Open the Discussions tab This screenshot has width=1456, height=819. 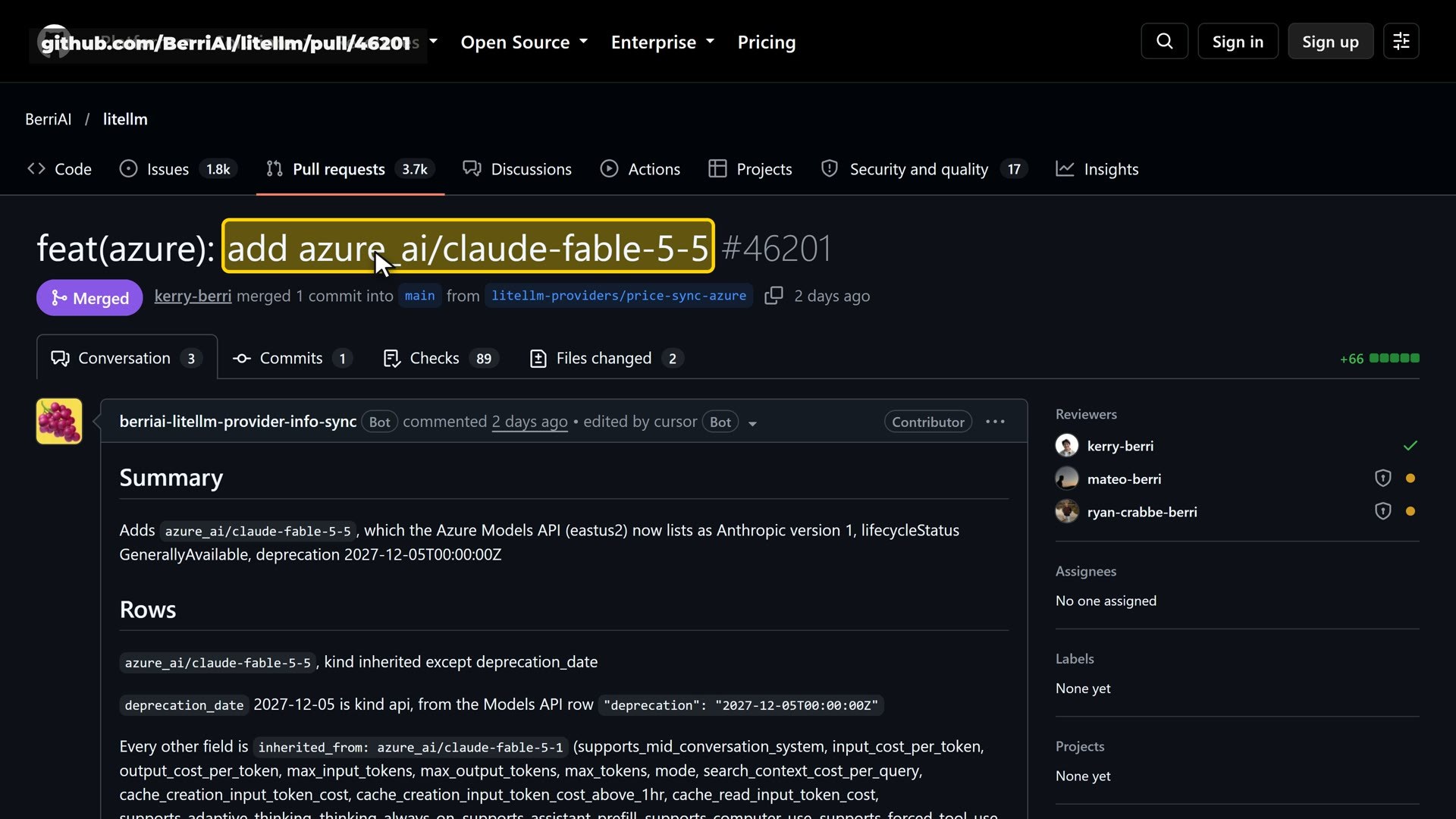517,169
